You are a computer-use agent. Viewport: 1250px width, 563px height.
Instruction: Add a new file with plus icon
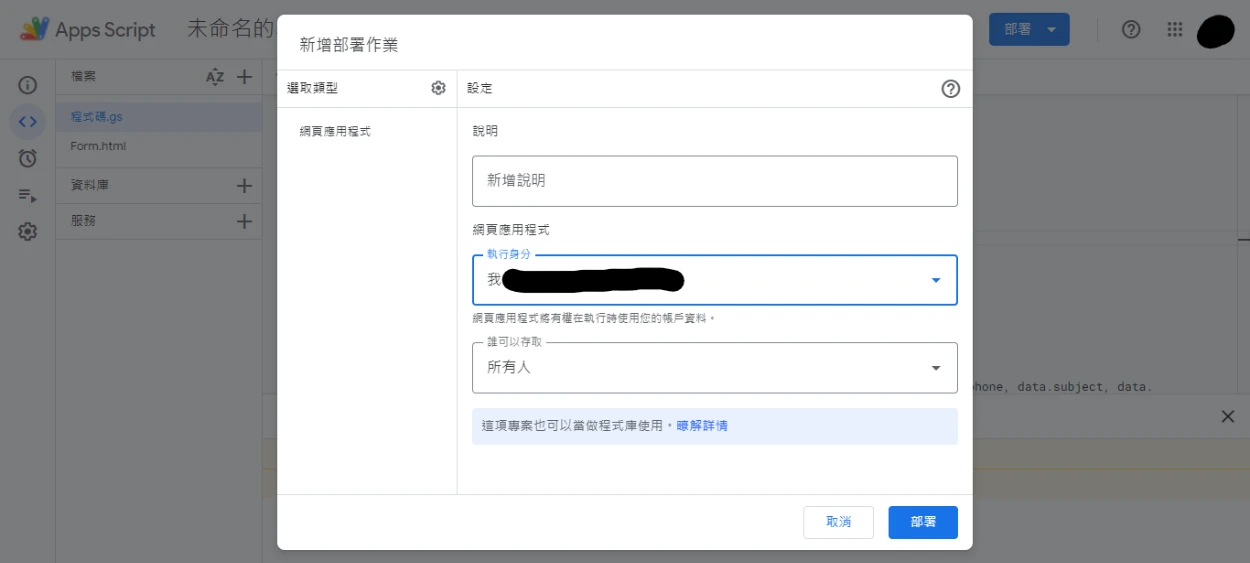tap(244, 77)
